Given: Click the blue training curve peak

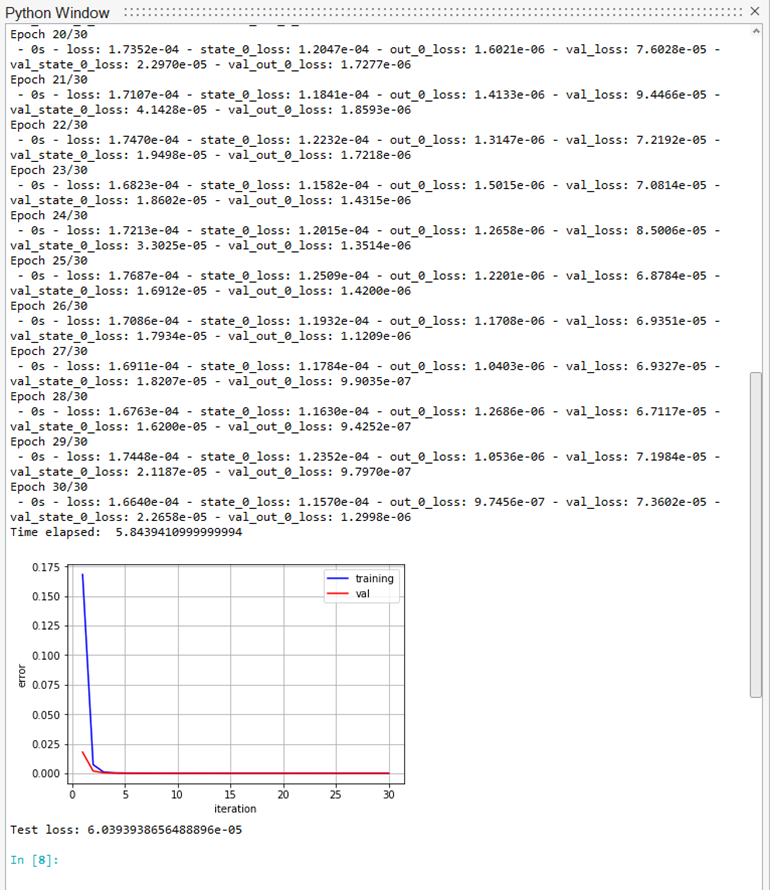Looking at the screenshot, I should pyautogui.click(x=82, y=575).
